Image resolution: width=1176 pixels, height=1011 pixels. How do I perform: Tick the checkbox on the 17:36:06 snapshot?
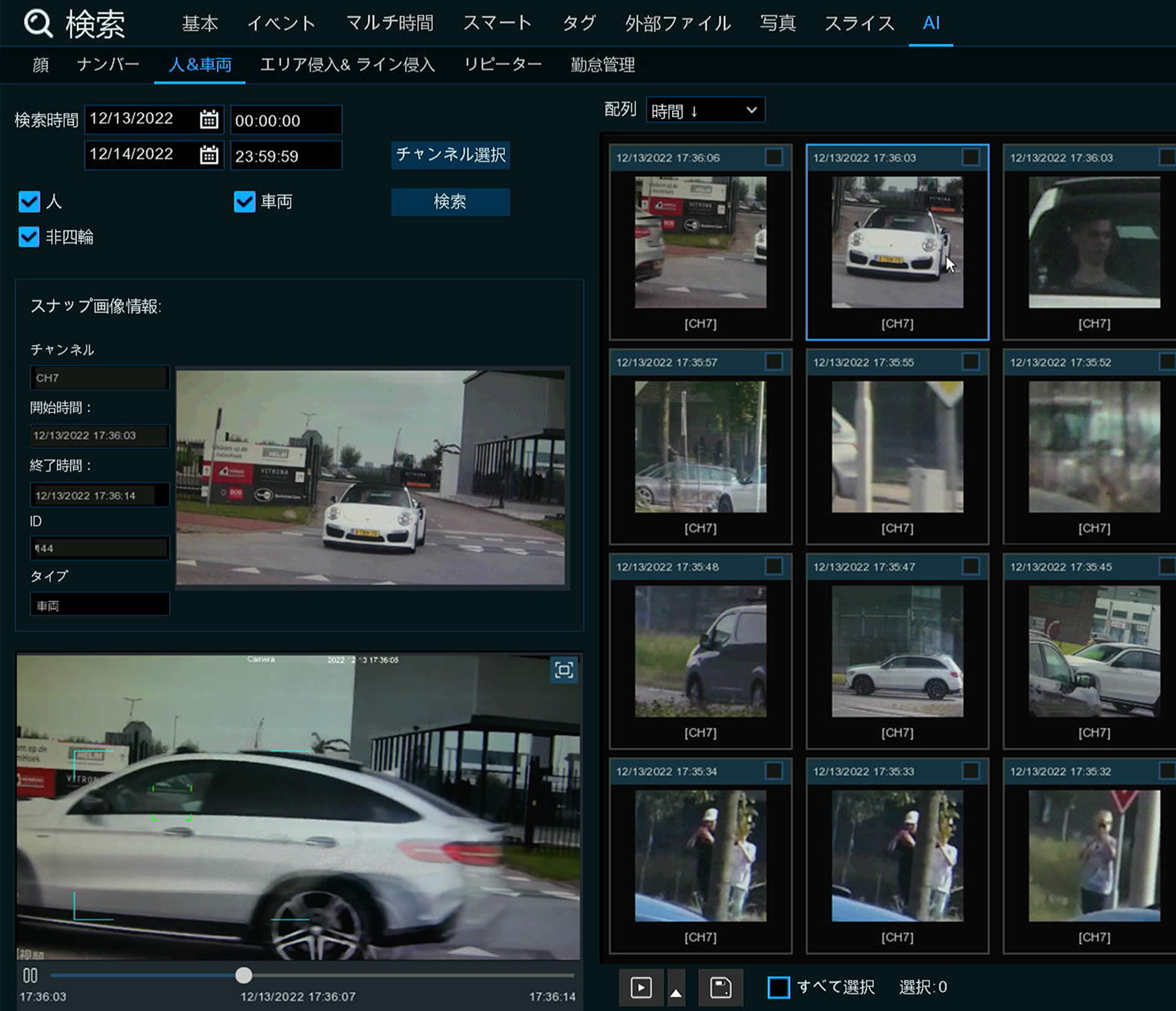tap(774, 157)
